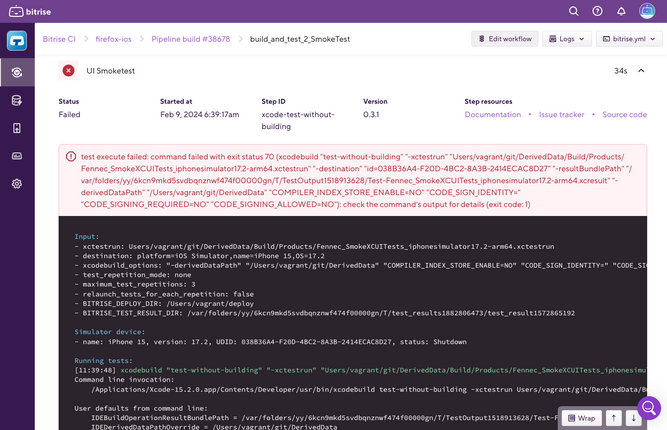The image size is (667, 430).
Task: Jump to bottom of log with down arrow
Action: pyautogui.click(x=633, y=418)
